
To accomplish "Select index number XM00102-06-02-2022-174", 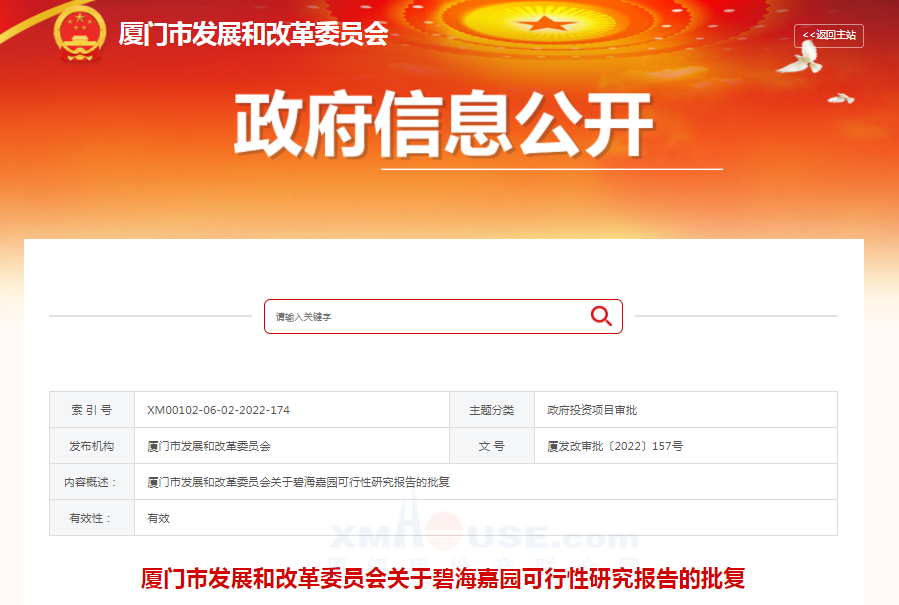I will pyautogui.click(x=218, y=410).
